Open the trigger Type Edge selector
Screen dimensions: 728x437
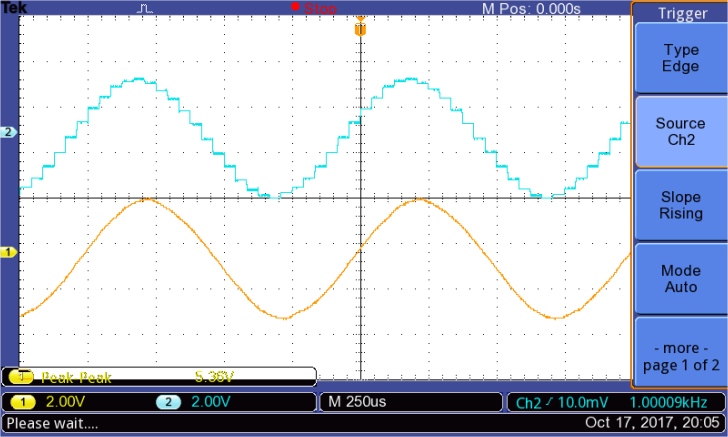click(680, 58)
